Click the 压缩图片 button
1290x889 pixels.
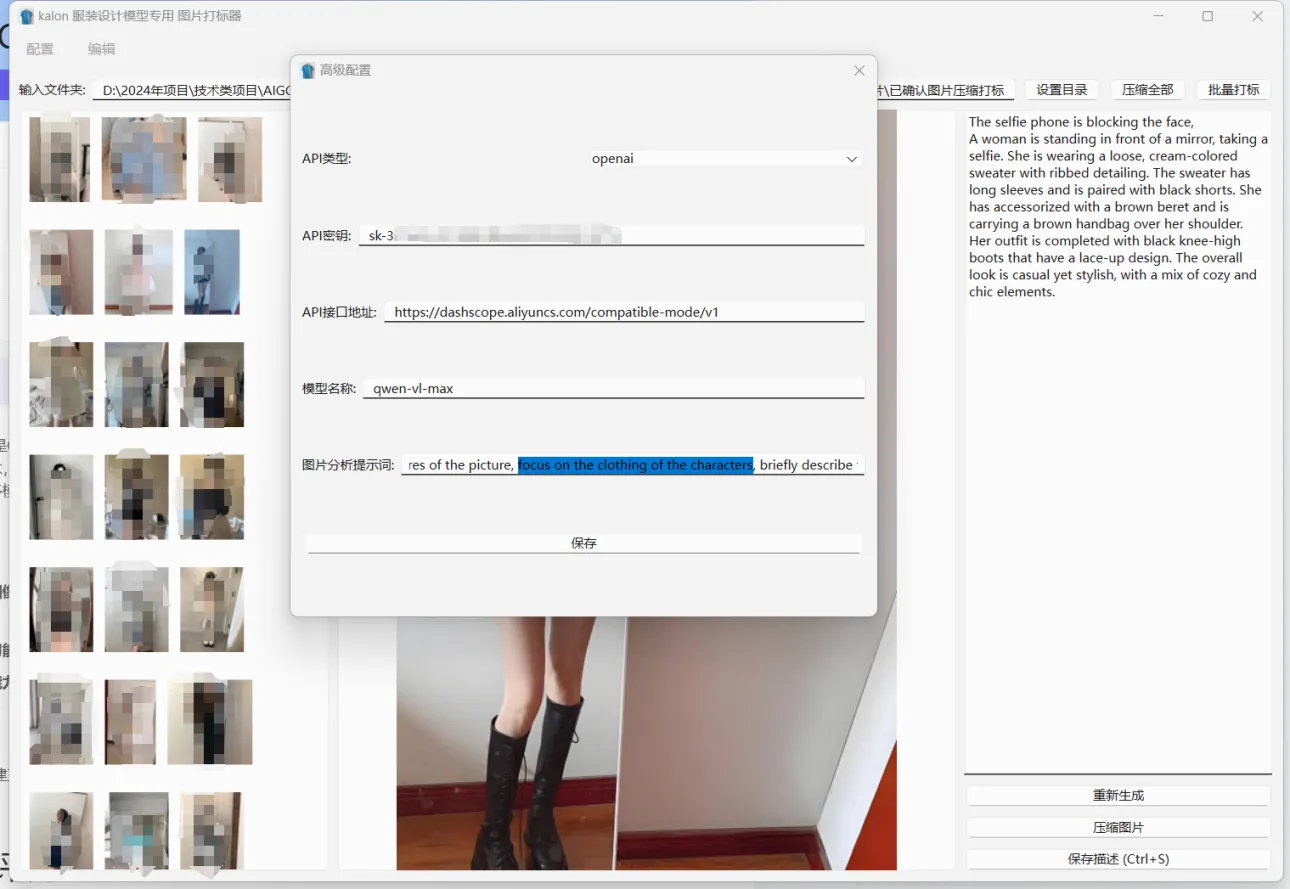click(1118, 828)
